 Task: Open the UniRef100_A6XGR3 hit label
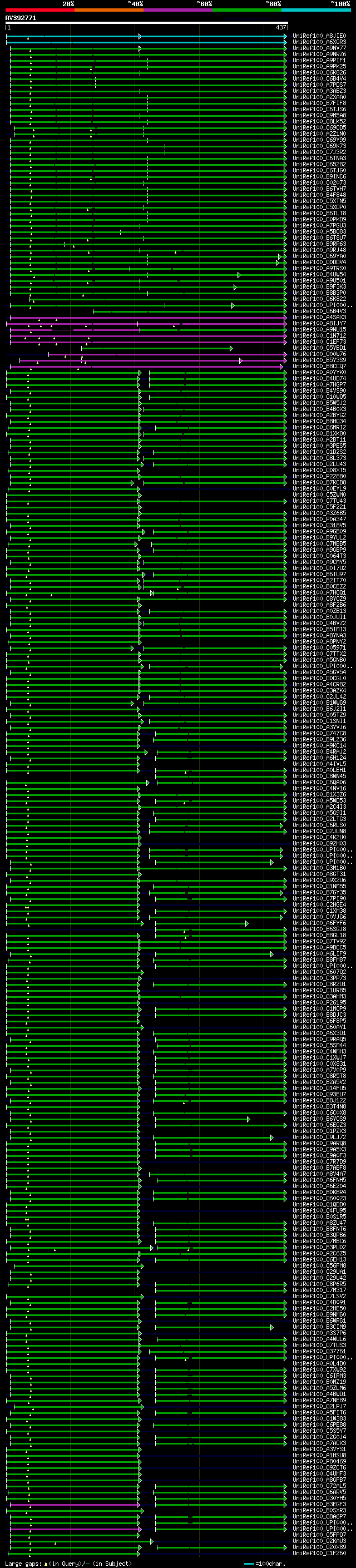[319, 42]
